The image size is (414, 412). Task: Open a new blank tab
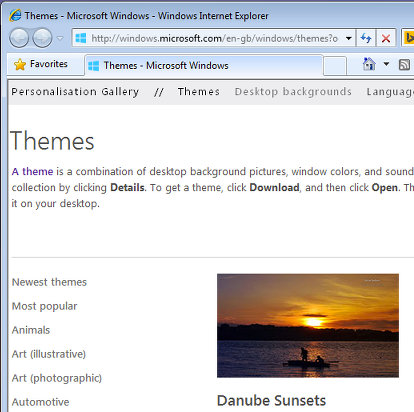pos(335,66)
